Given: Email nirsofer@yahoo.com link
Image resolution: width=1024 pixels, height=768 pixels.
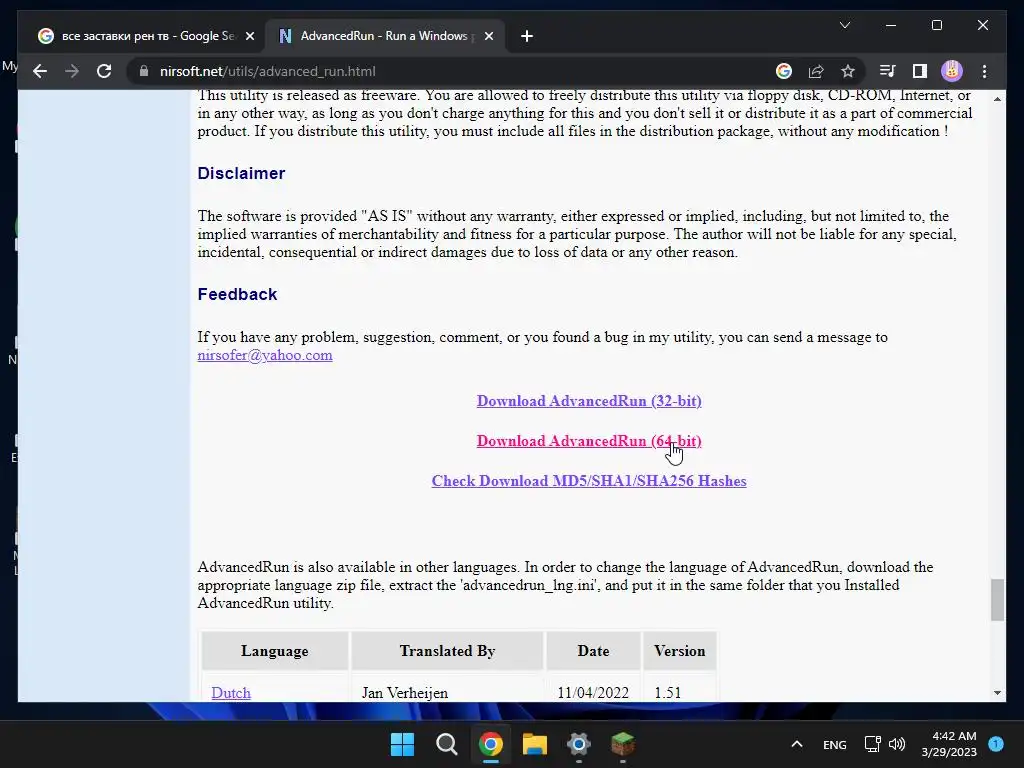Looking at the screenshot, I should click(x=264, y=355).
